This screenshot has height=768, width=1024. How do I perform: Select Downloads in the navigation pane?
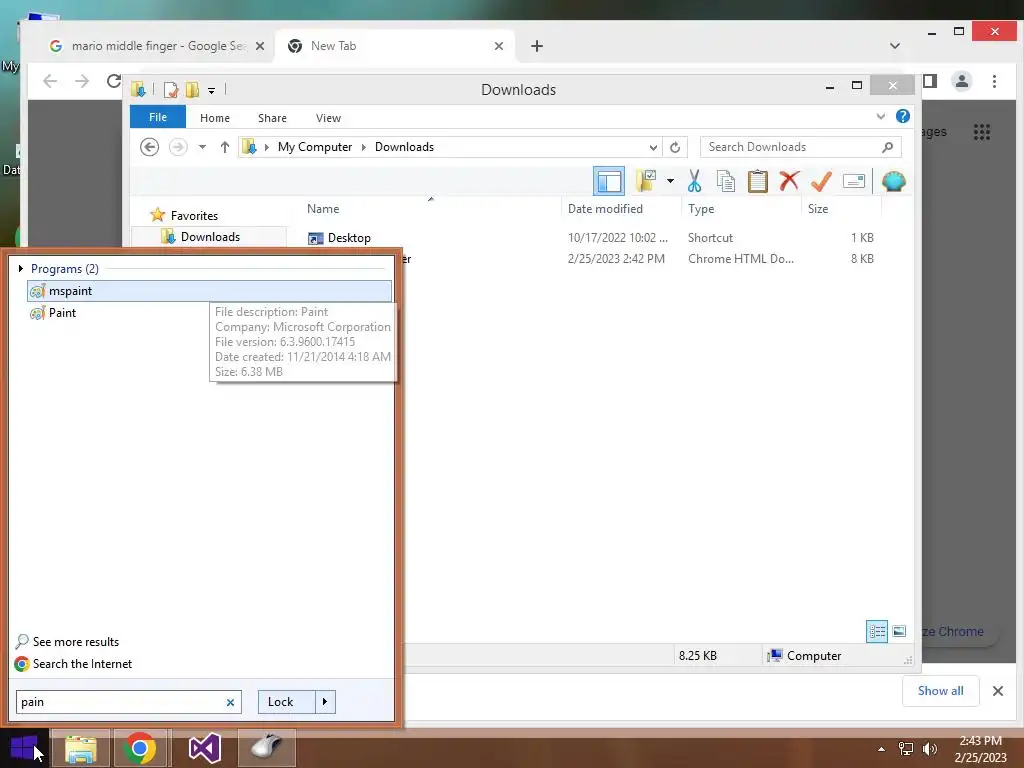click(x=210, y=236)
